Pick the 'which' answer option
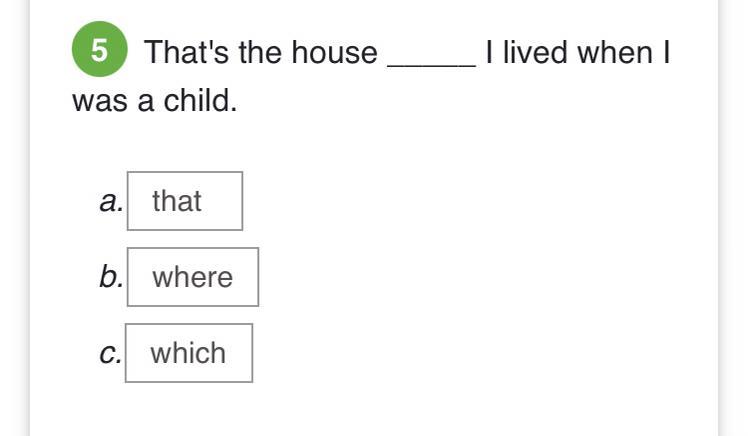Viewport: 748px width, 436px height. coord(189,353)
